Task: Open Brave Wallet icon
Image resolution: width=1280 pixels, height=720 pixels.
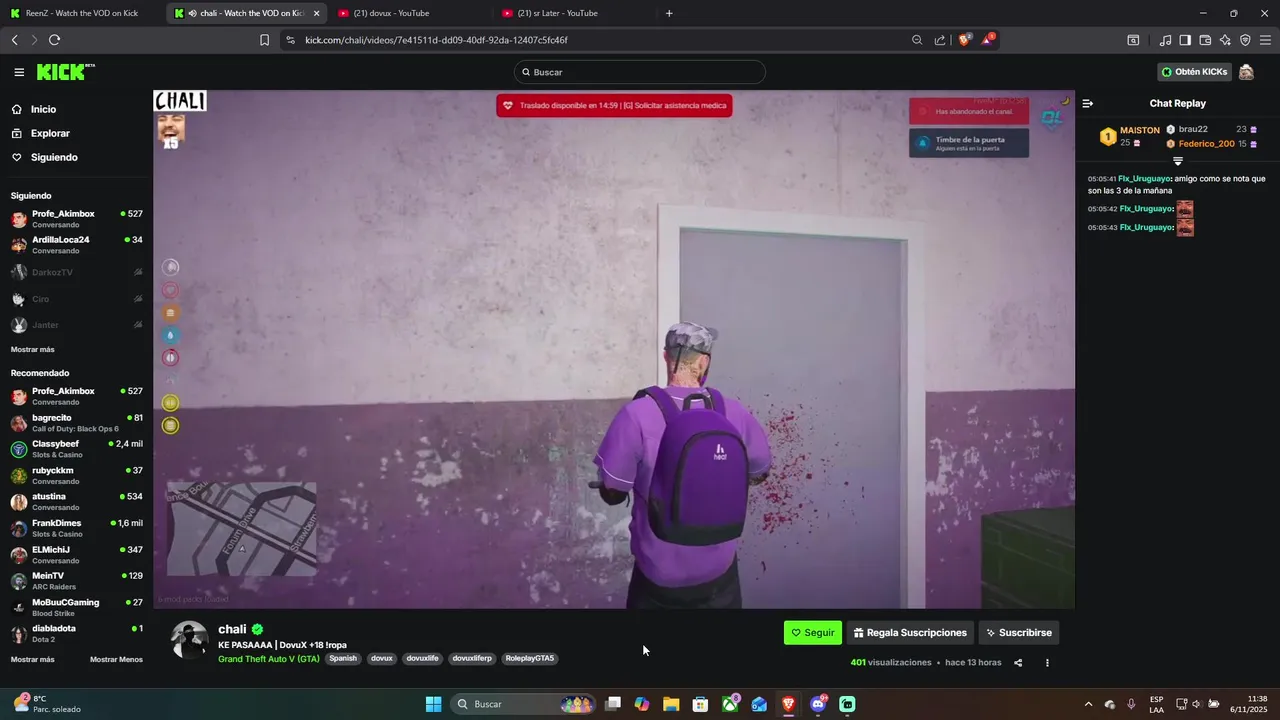Action: [x=1205, y=40]
